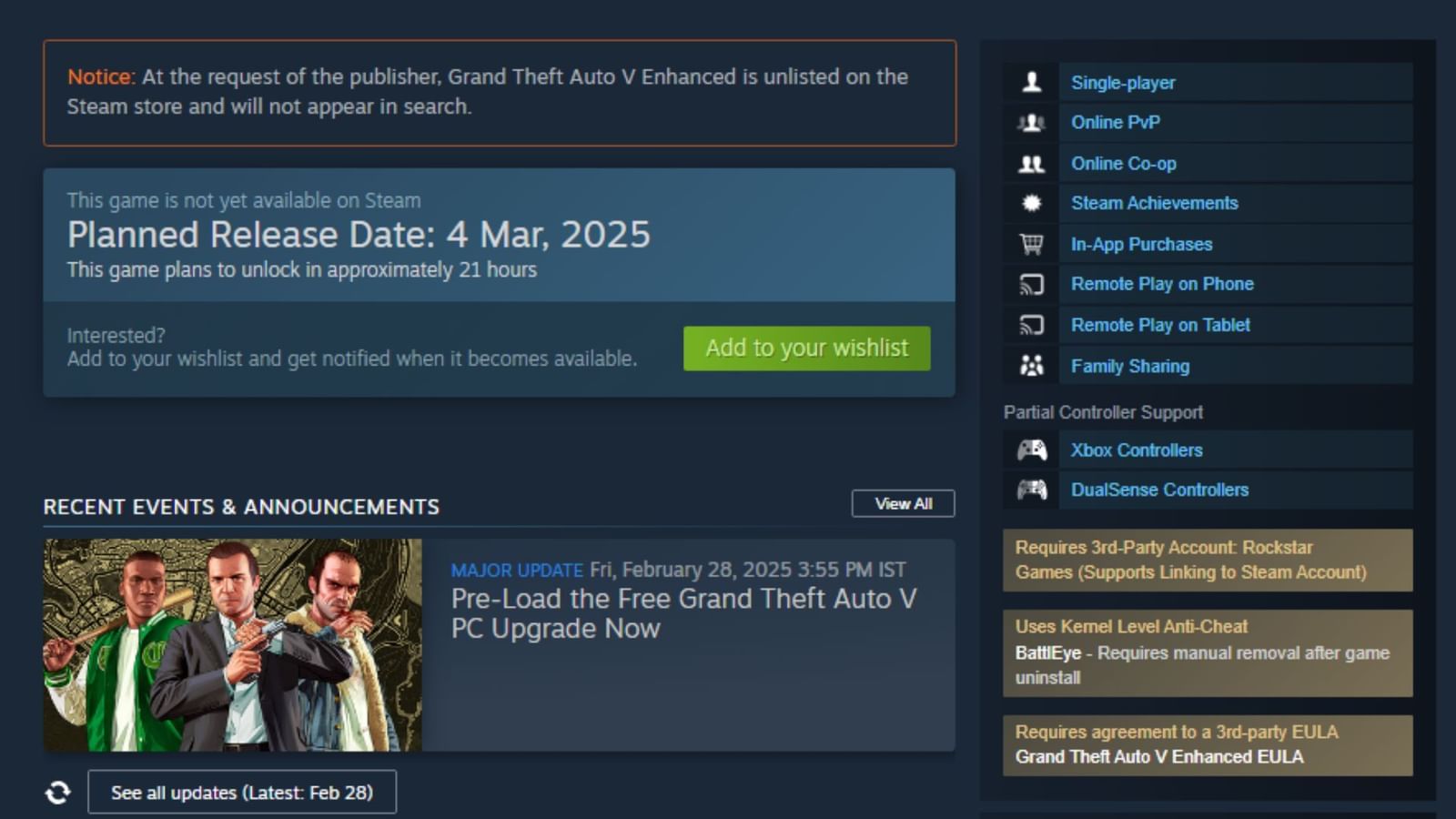Viewport: 1456px width, 819px height.
Task: Select the Single-player feature icon
Action: click(1032, 82)
